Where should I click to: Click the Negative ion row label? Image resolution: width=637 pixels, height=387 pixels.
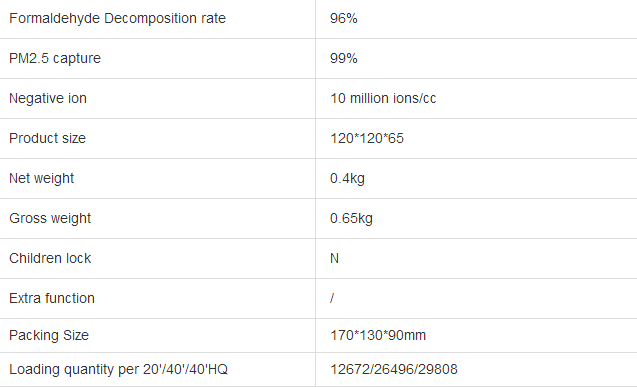(x=48, y=98)
